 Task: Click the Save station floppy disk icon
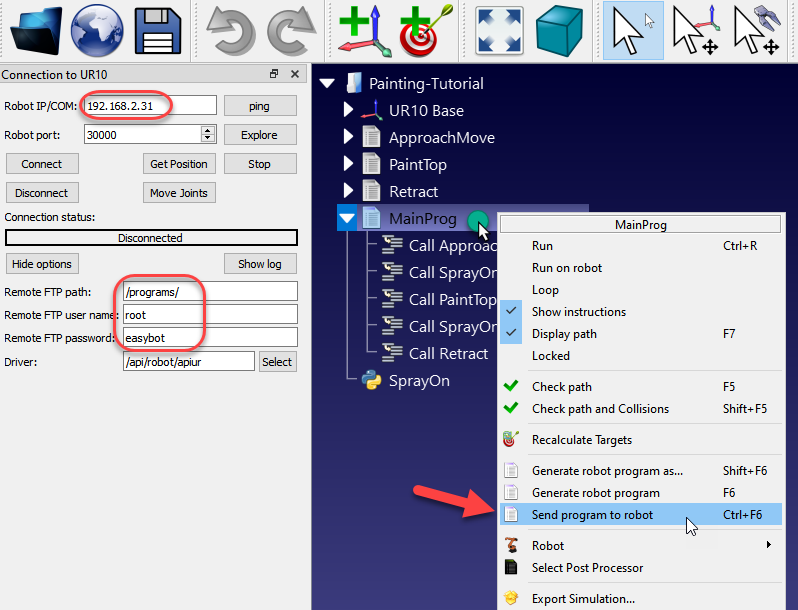(x=156, y=30)
